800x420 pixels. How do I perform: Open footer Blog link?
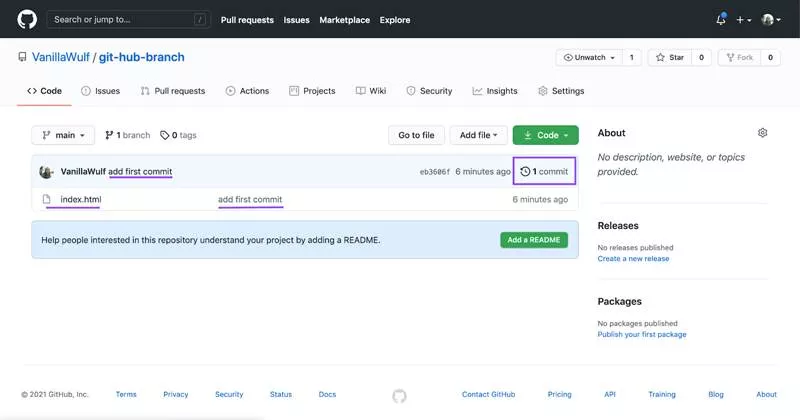pos(716,394)
